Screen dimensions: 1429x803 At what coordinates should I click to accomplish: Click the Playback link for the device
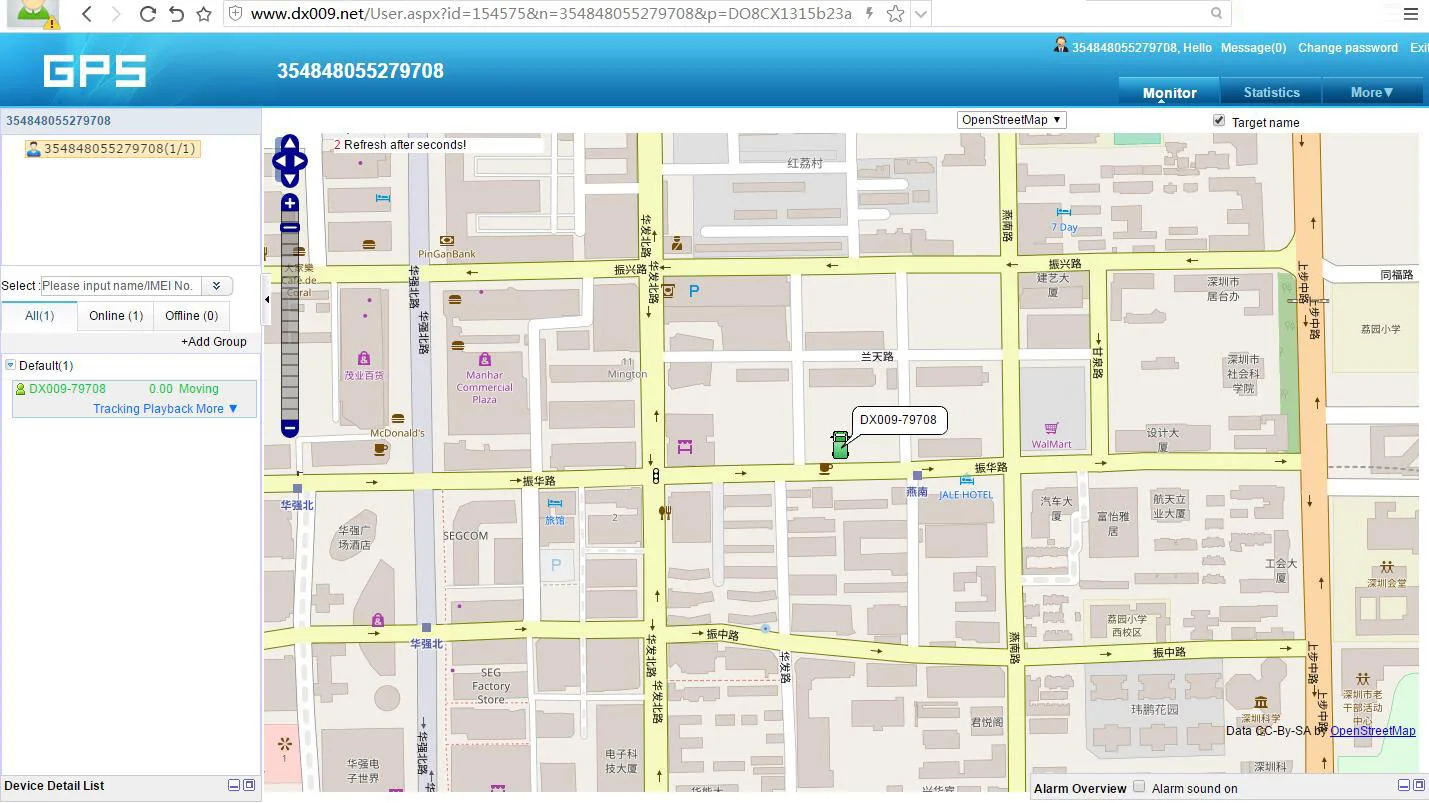pos(168,409)
